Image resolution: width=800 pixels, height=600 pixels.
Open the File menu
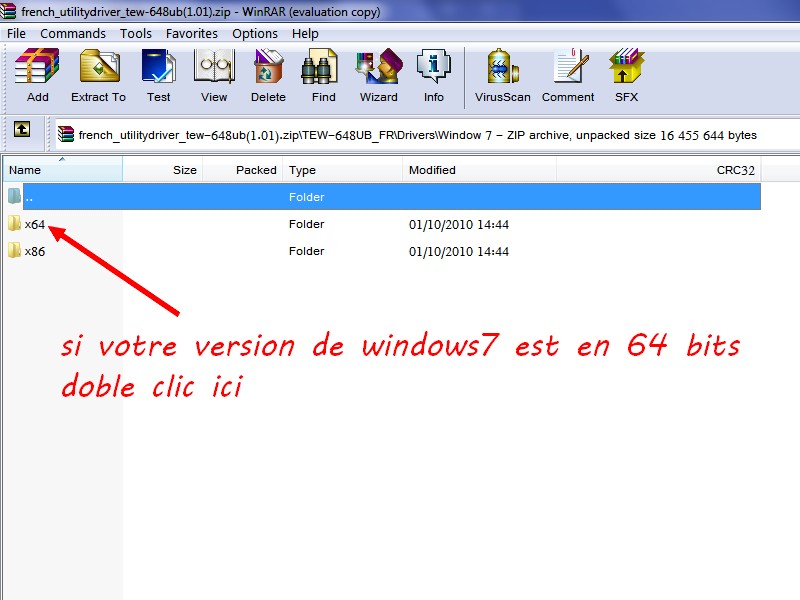(16, 33)
